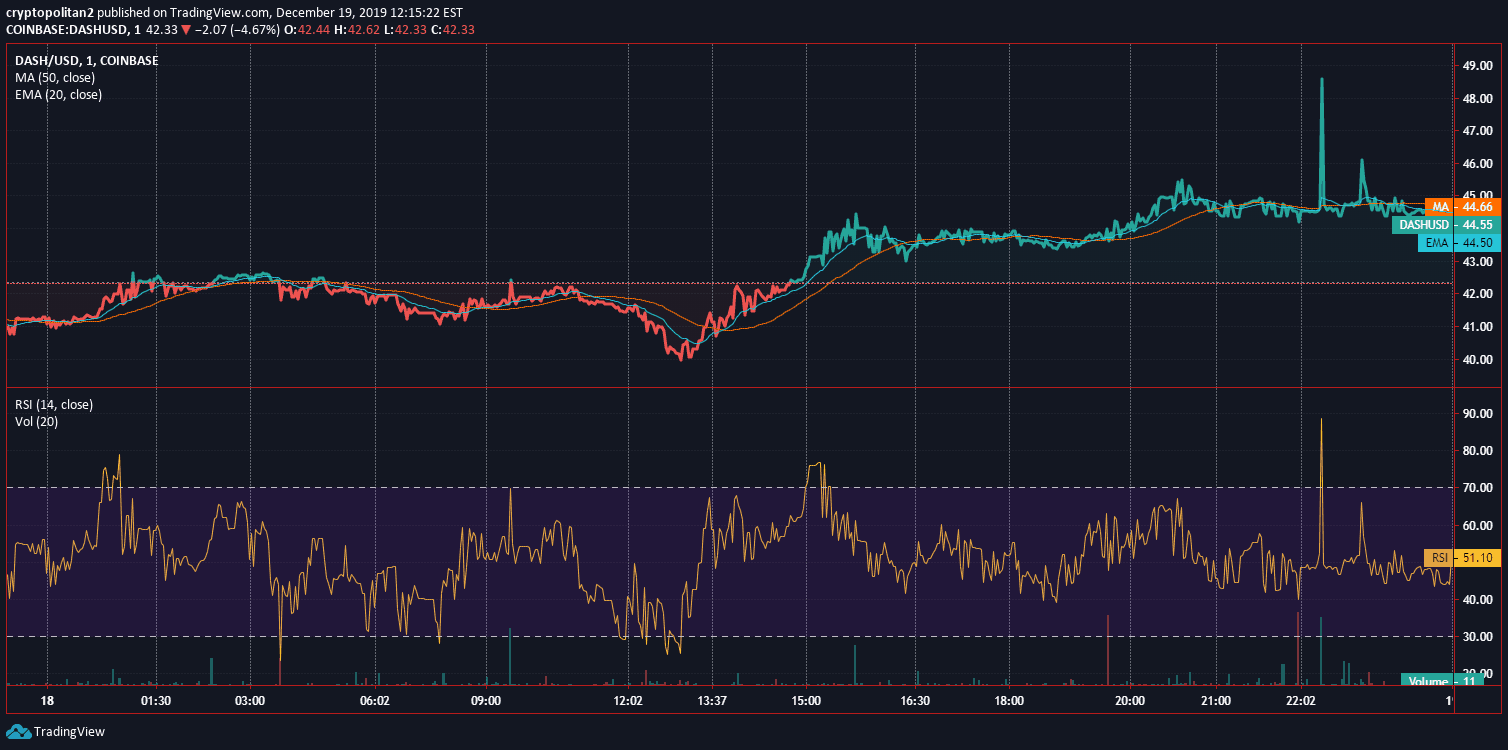Click the orange MA 44.66 price label
This screenshot has width=1508, height=750.
pos(1463,207)
